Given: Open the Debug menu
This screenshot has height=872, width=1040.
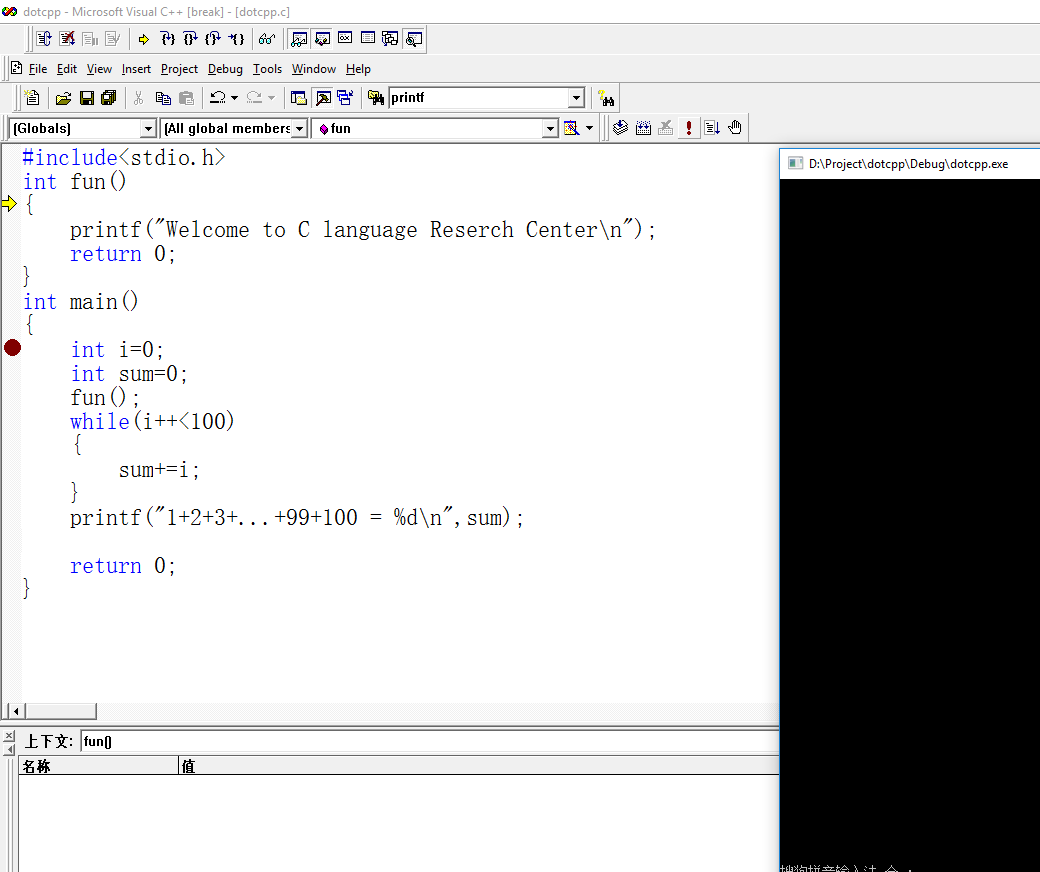Looking at the screenshot, I should (x=225, y=69).
